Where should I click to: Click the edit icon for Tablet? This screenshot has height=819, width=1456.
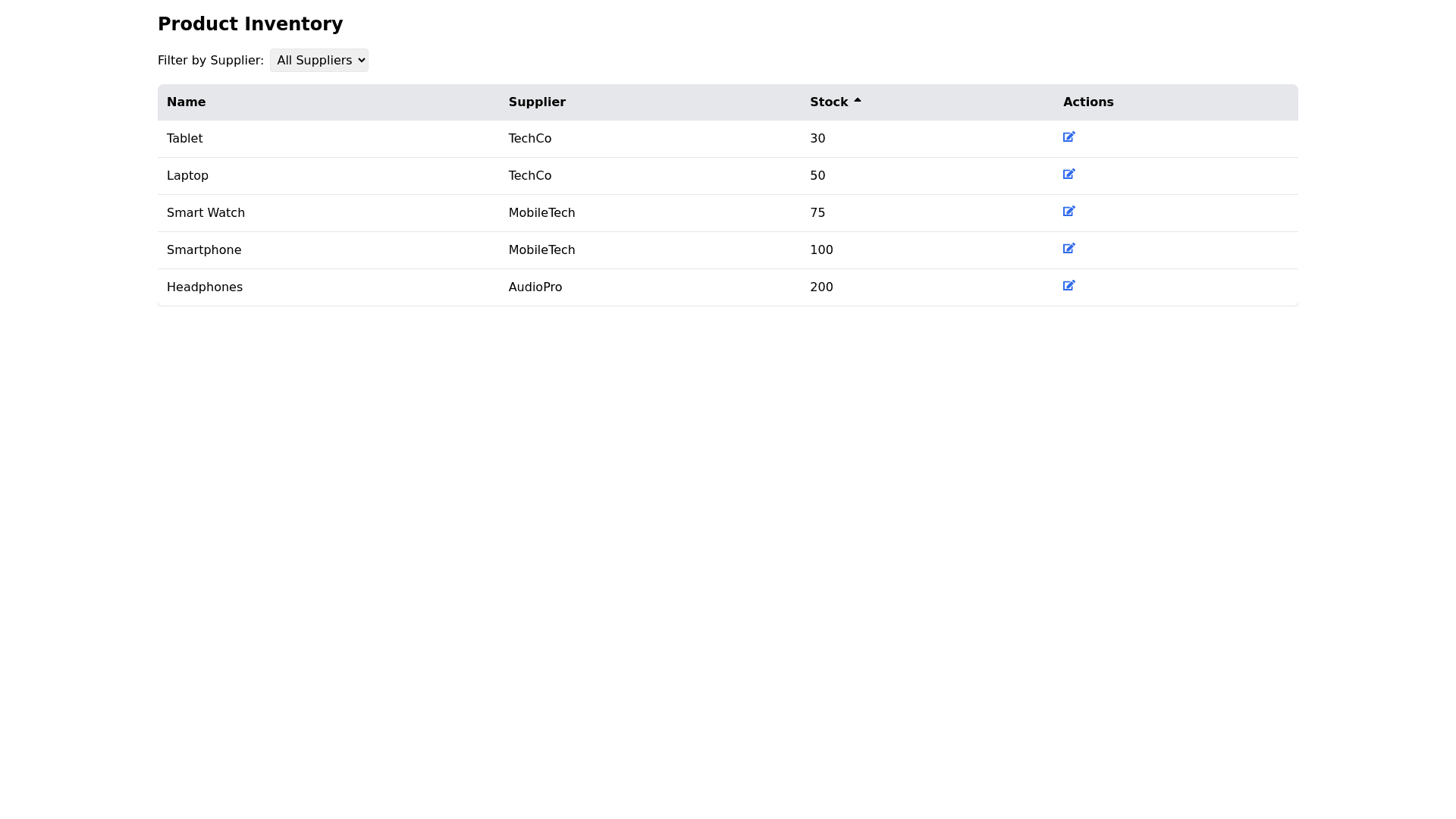(1068, 137)
